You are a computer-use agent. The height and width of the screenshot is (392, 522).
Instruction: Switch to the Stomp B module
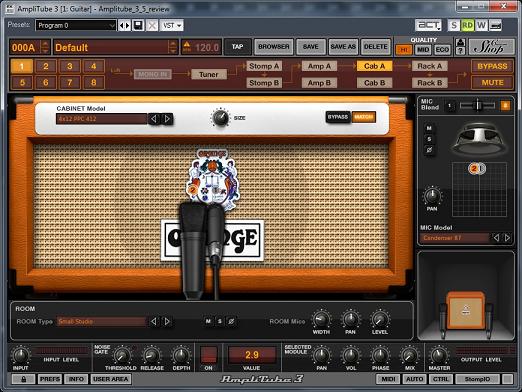264,83
